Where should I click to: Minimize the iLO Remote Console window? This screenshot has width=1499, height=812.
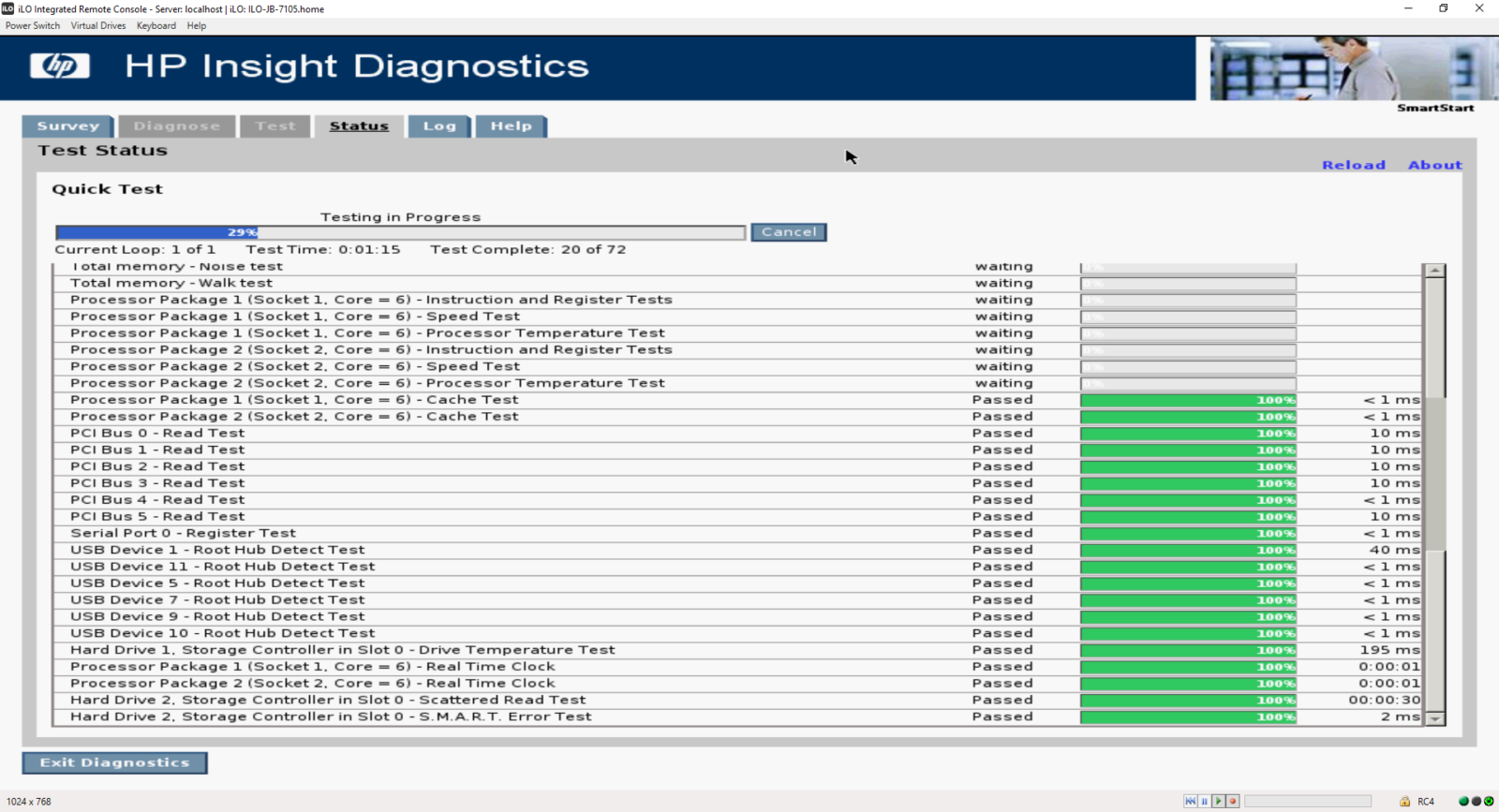click(x=1408, y=8)
